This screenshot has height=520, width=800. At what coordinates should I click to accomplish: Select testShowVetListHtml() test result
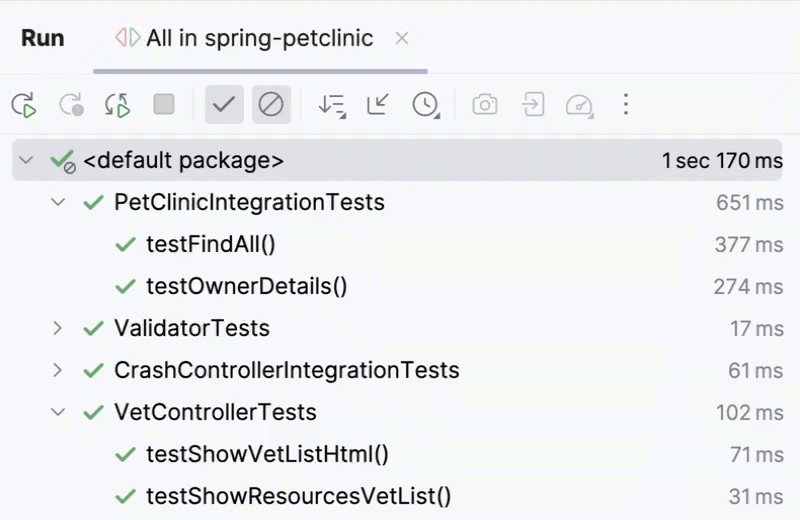266,454
